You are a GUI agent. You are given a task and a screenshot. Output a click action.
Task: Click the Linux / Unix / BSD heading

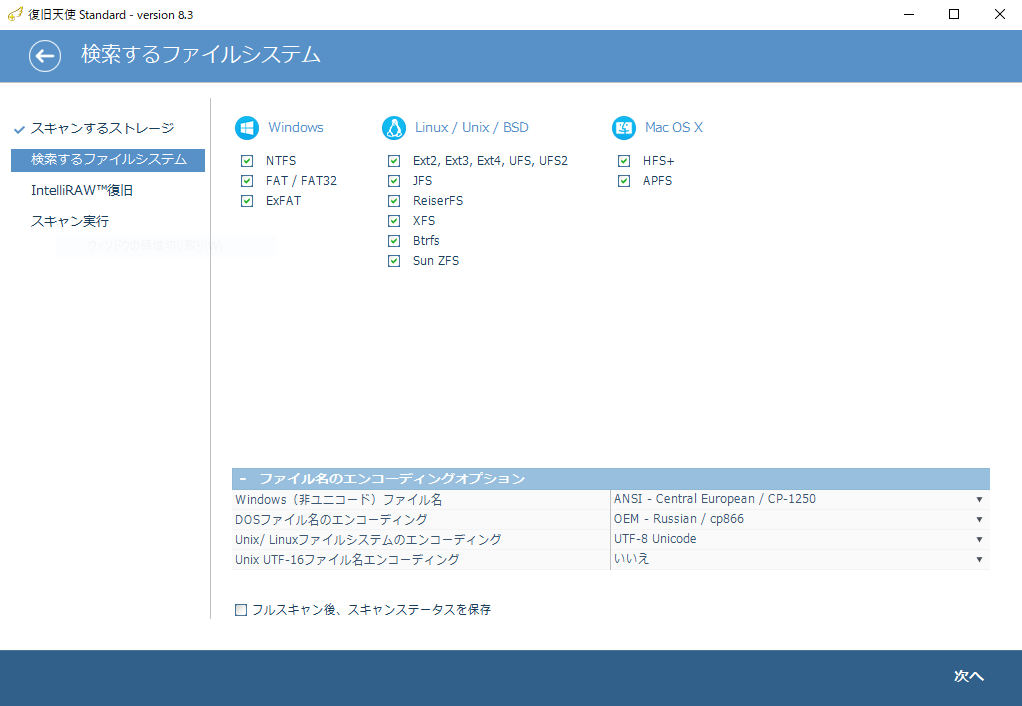pyautogui.click(x=472, y=128)
